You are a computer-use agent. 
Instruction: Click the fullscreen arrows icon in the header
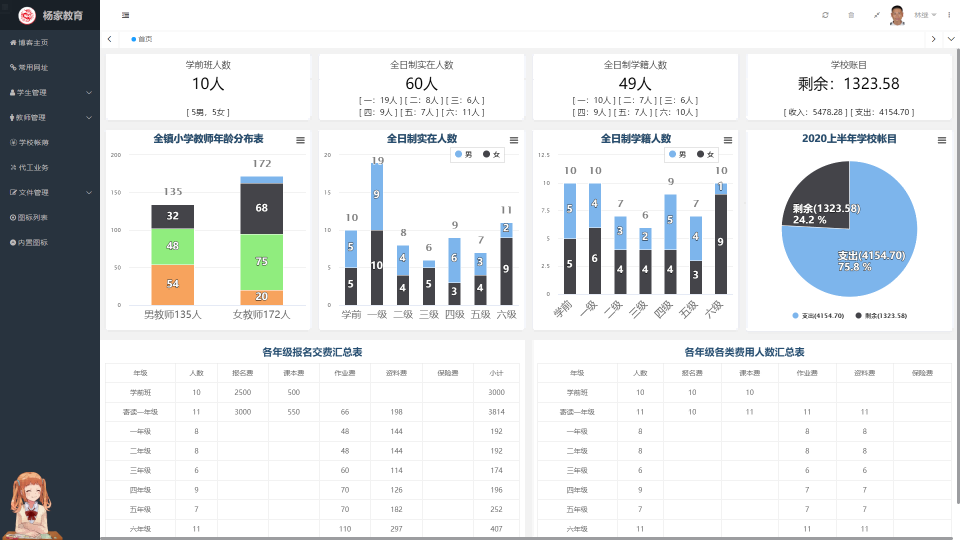pyautogui.click(x=877, y=15)
